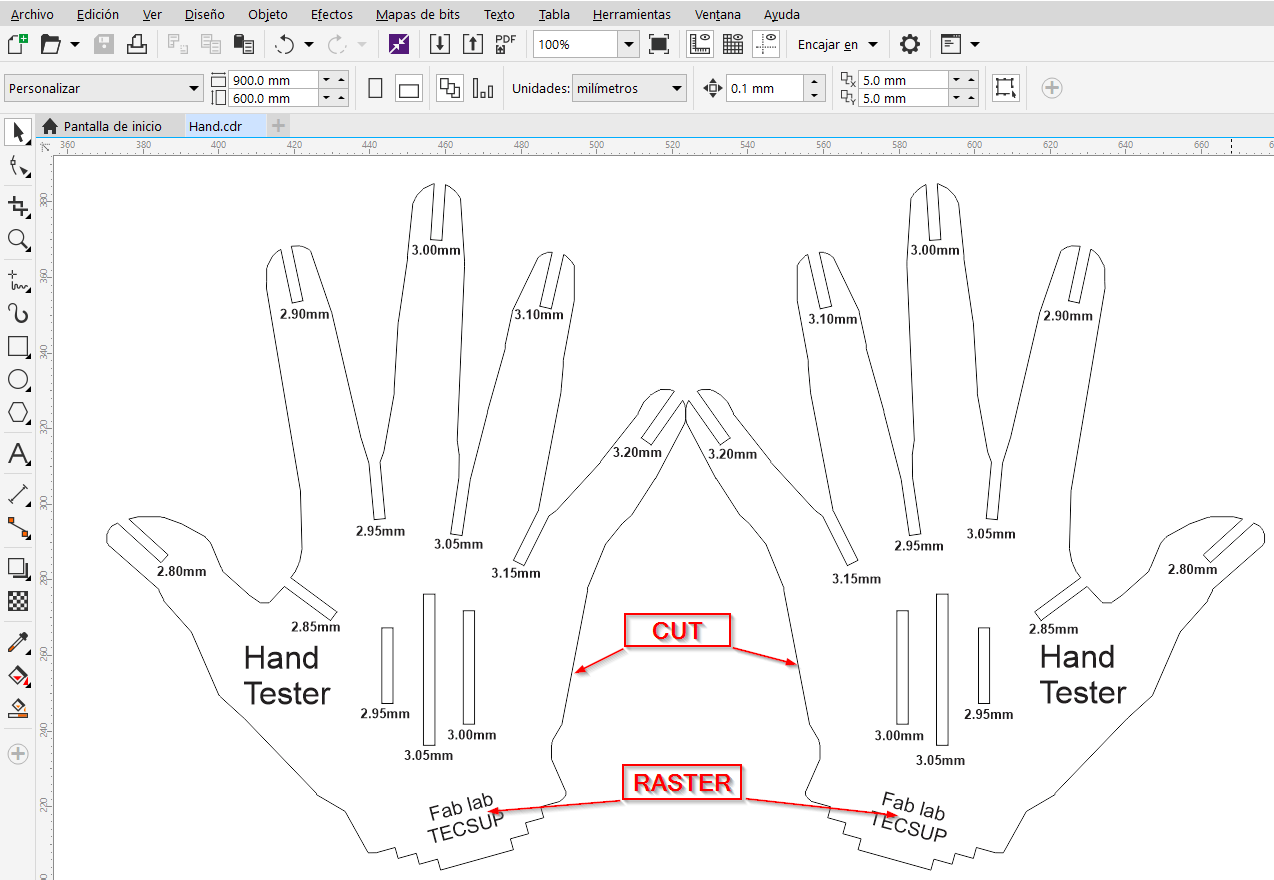This screenshot has height=880, width=1274.
Task: Add a new document tab
Action: 279,126
